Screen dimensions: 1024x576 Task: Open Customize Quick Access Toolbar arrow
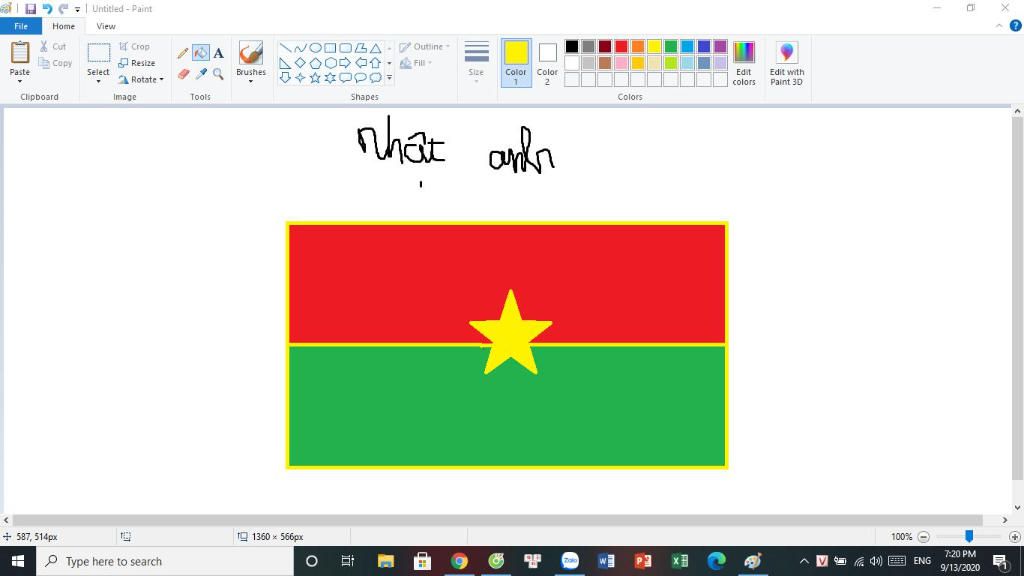tap(77, 9)
